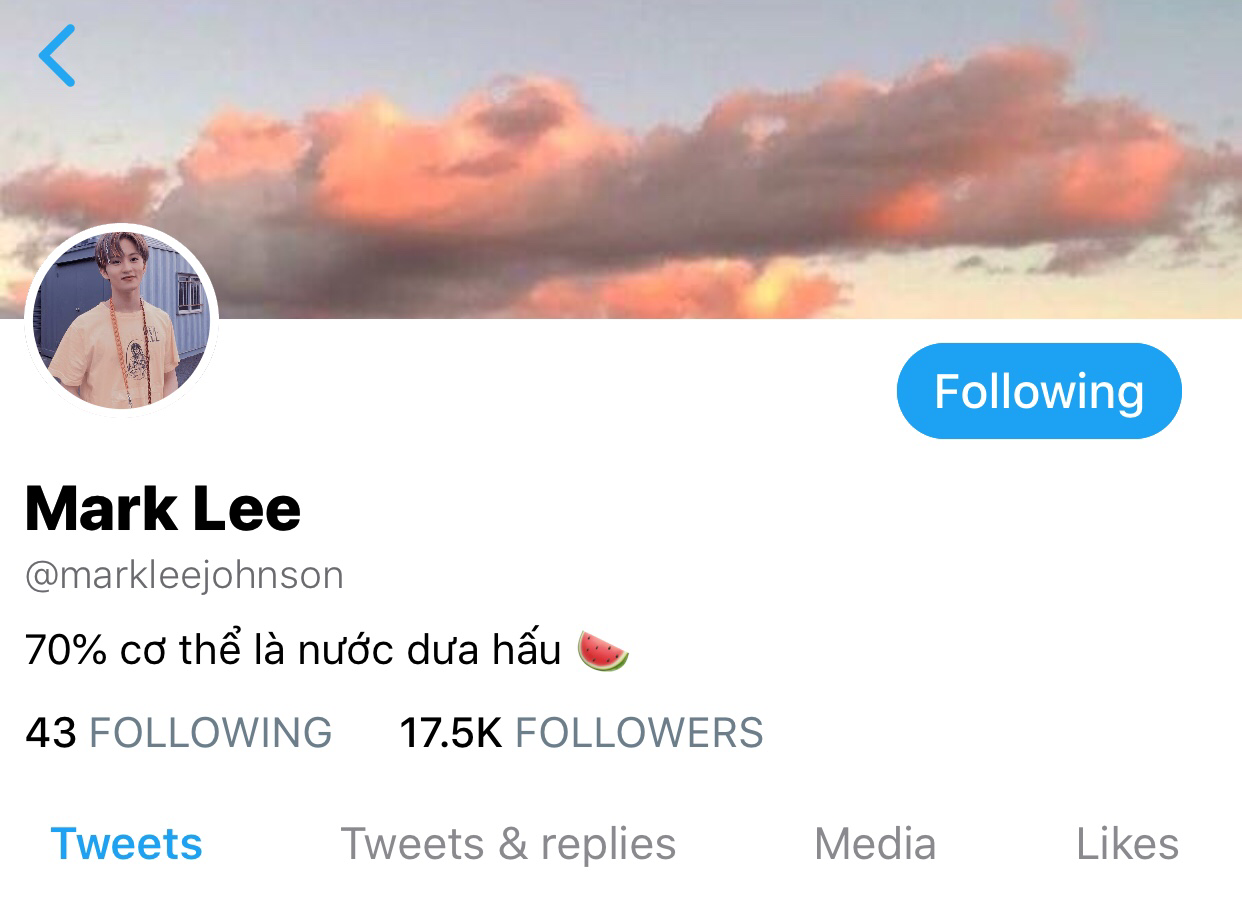The image size is (1242, 903).
Task: Switch to the Tweets tab
Action: pos(127,844)
